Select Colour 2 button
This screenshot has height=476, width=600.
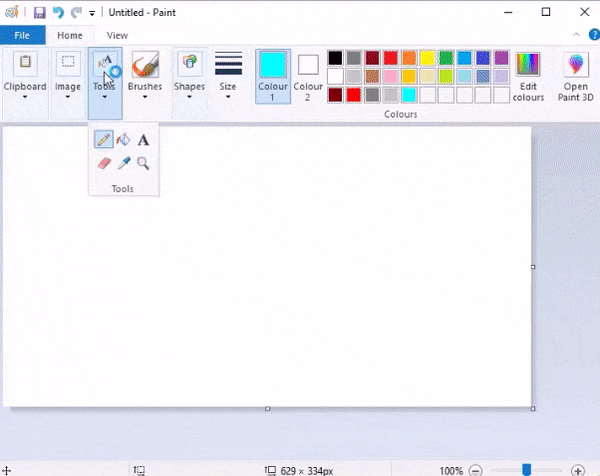click(x=308, y=77)
